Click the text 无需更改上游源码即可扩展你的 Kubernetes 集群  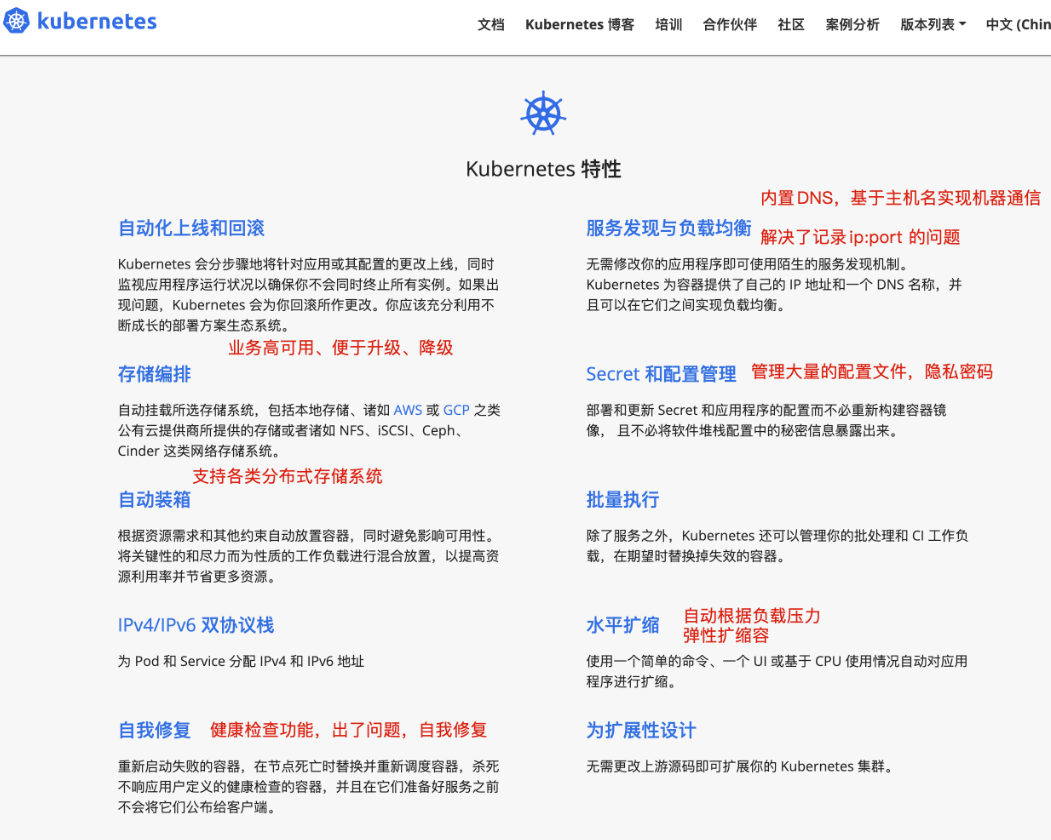[x=740, y=766]
